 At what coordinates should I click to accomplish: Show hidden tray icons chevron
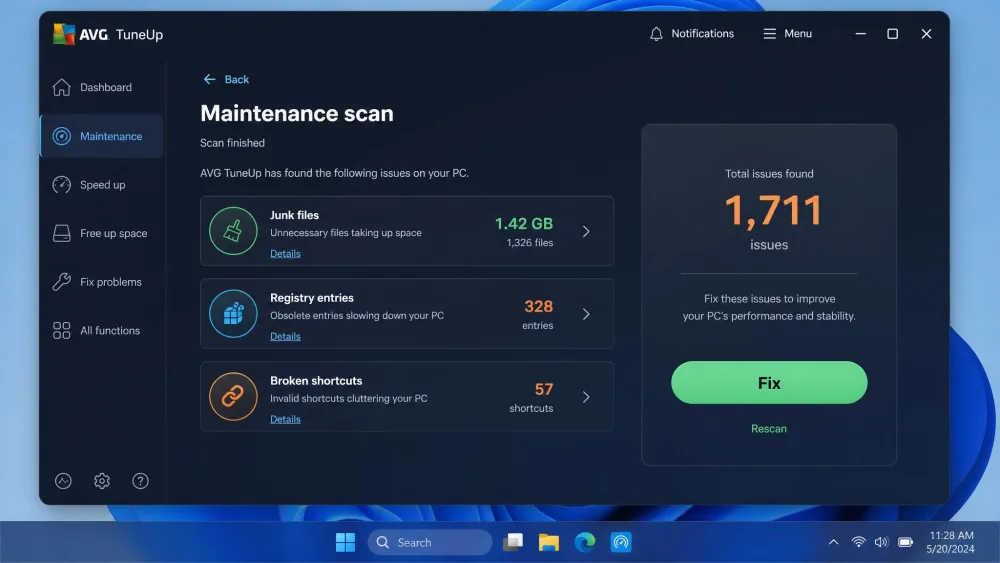pyautogui.click(x=834, y=543)
